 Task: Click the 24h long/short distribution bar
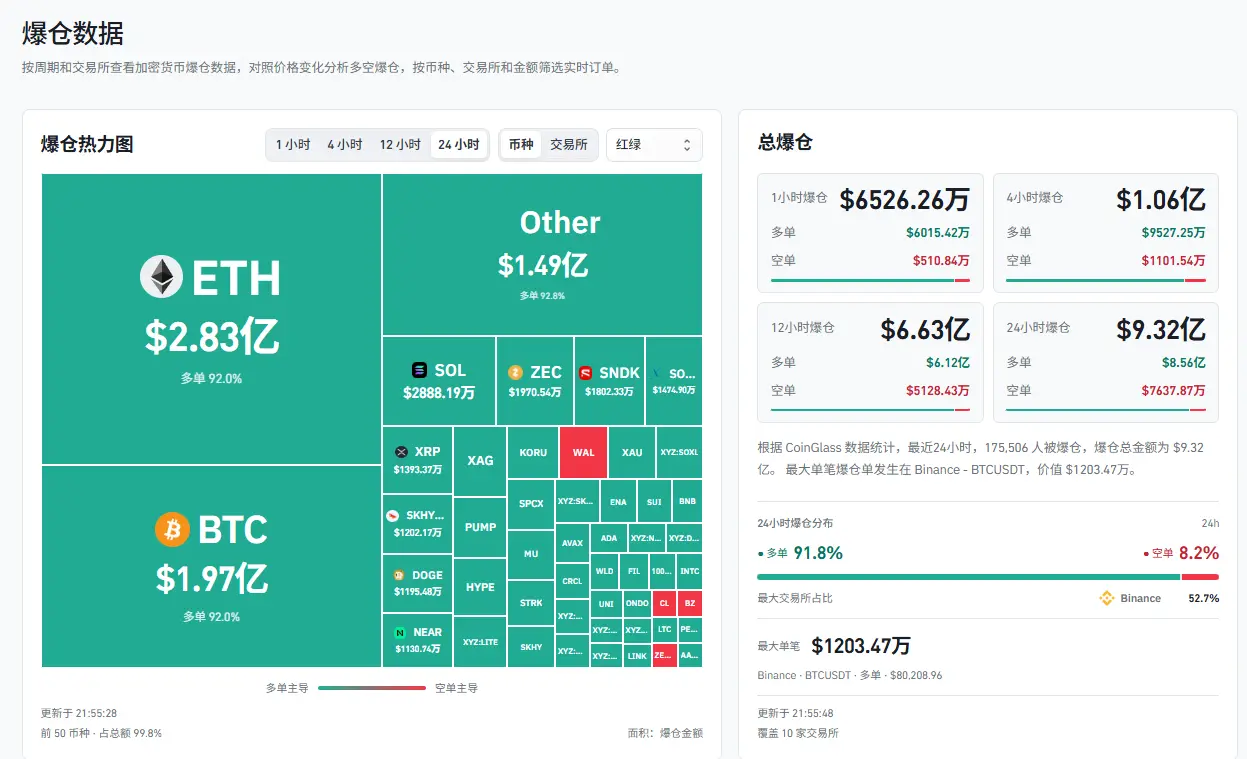(988, 577)
